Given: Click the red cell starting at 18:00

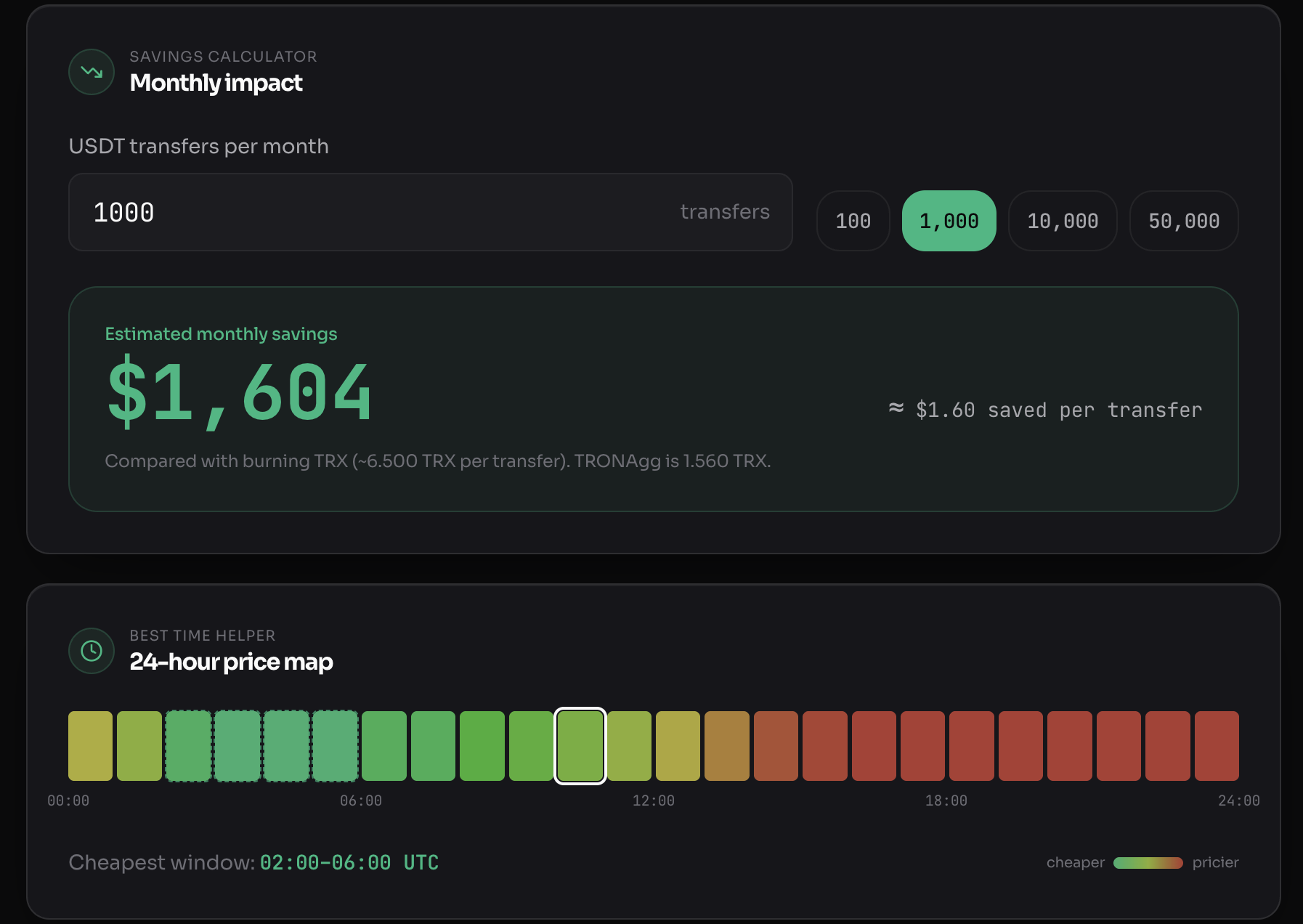Looking at the screenshot, I should tap(972, 746).
